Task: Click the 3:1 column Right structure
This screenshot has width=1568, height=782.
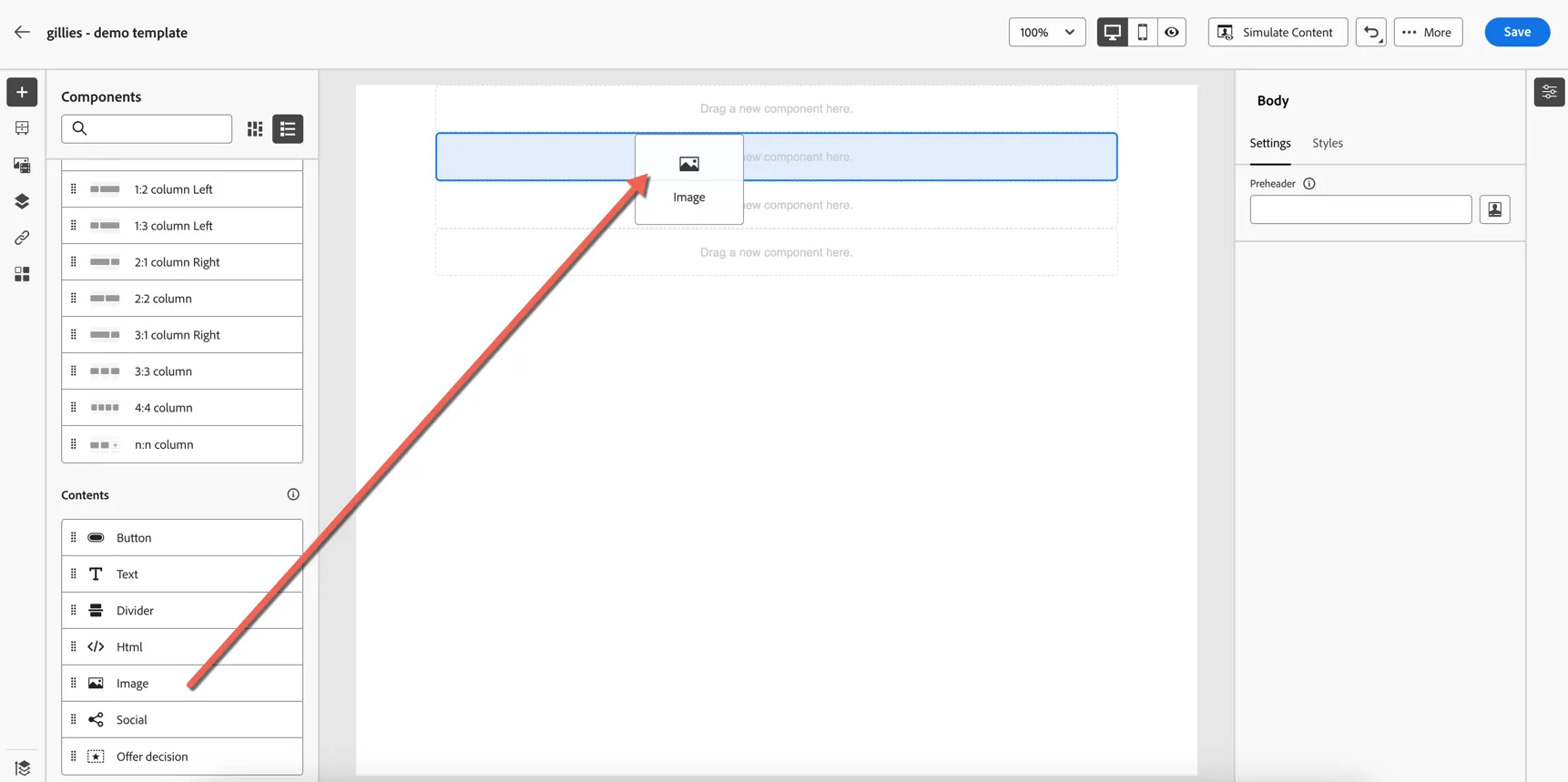Action: click(182, 335)
